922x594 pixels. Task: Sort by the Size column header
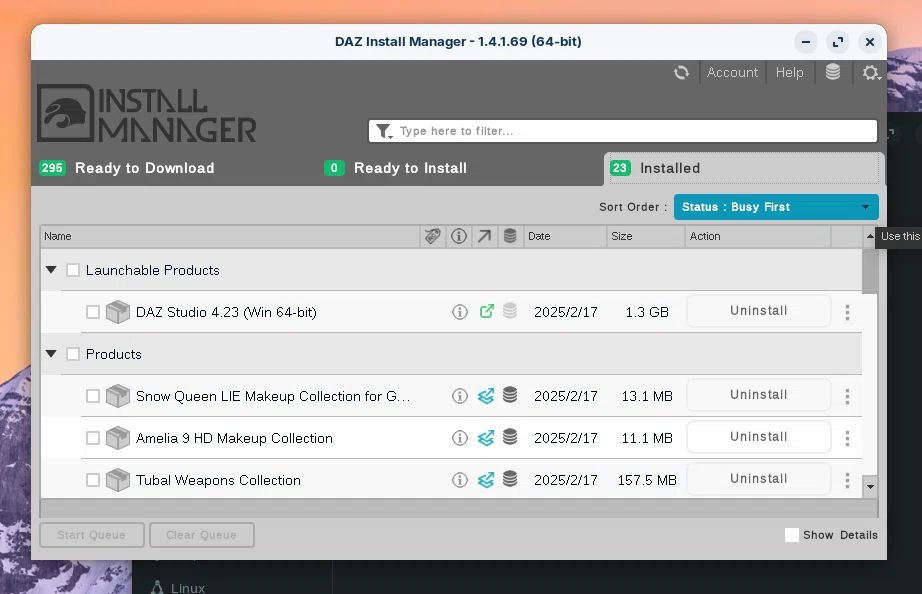(646, 236)
